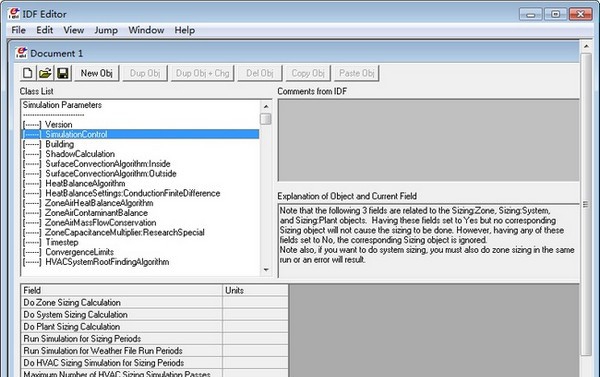Open a file with the folder icon
The width and height of the screenshot is (600, 377).
tap(45, 73)
